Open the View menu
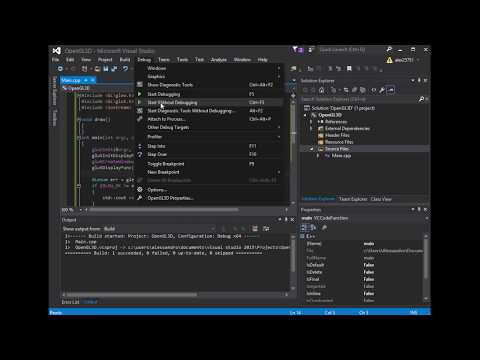The image size is (480, 360). click(86, 60)
